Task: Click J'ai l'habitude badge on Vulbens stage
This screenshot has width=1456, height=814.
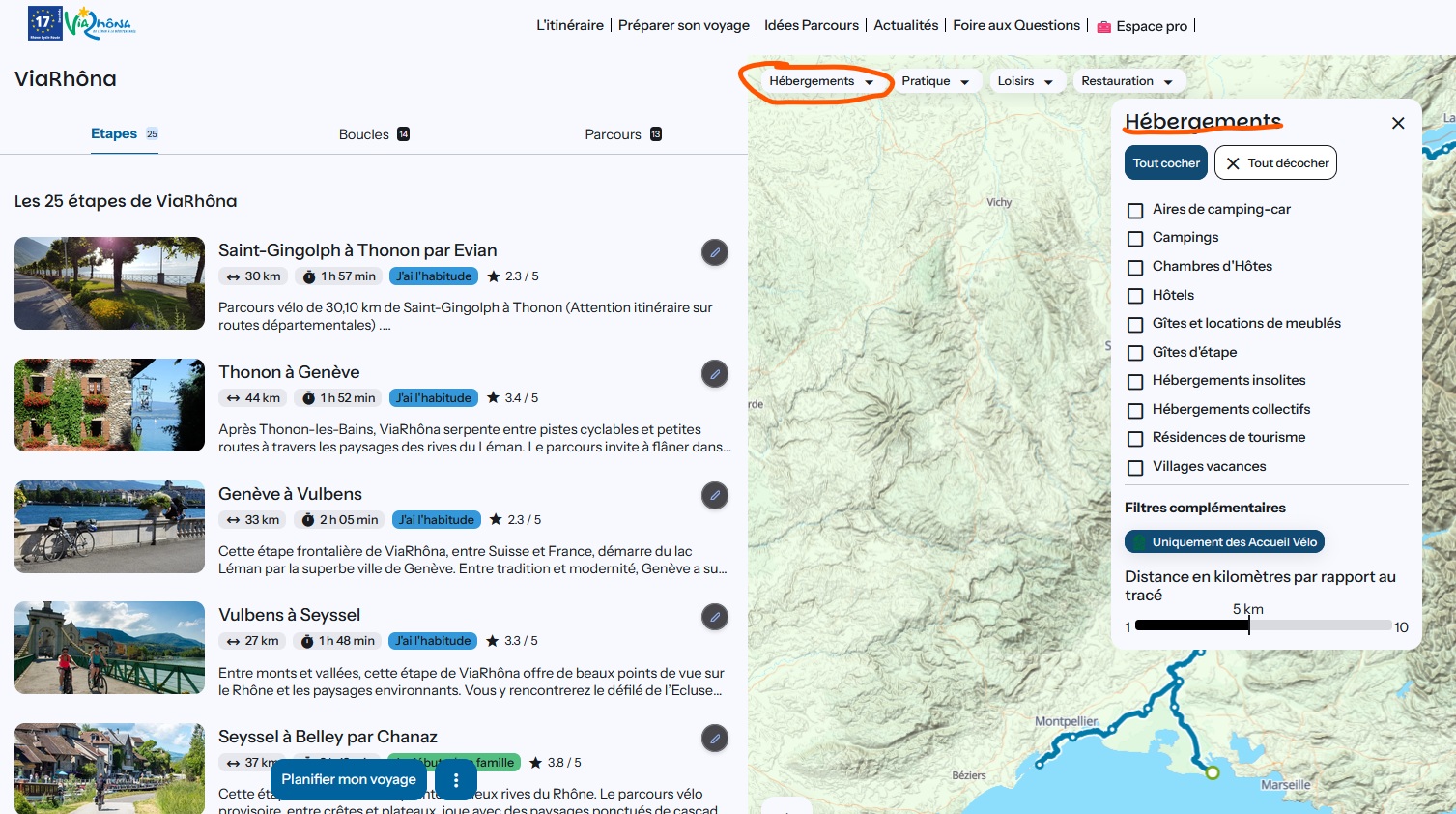Action: point(433,641)
